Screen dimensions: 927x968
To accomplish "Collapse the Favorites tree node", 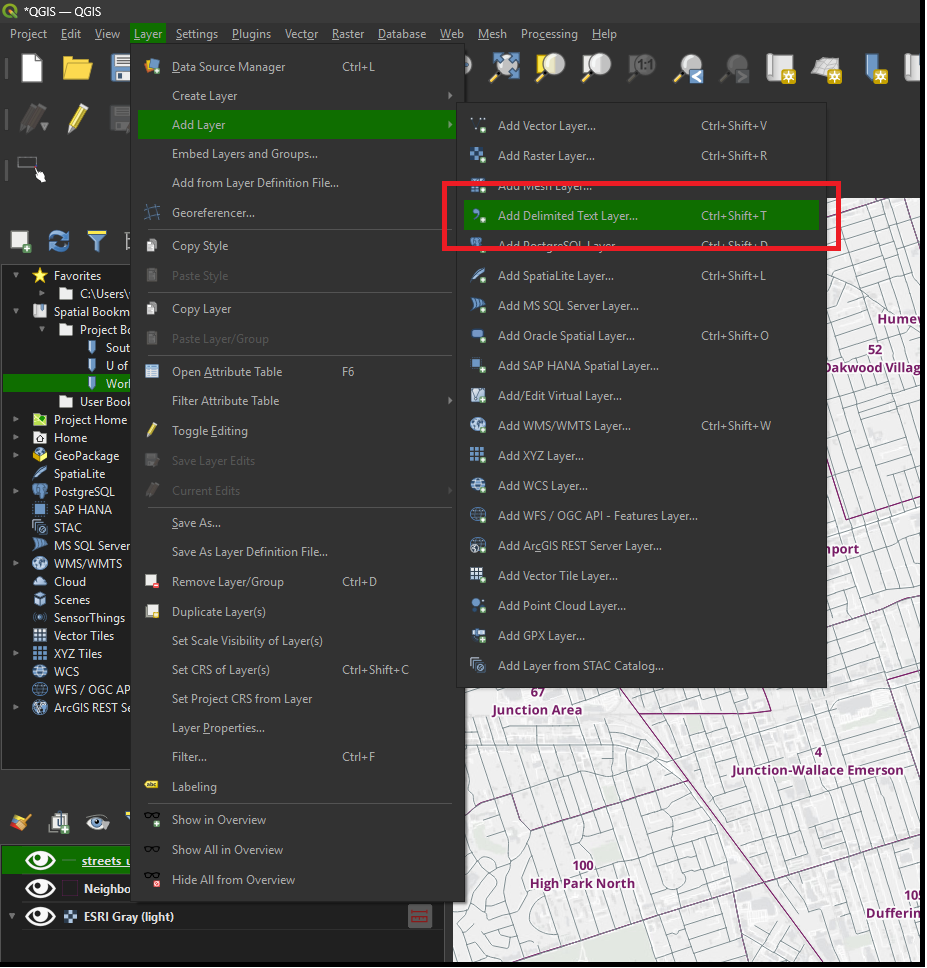I will pos(16,275).
